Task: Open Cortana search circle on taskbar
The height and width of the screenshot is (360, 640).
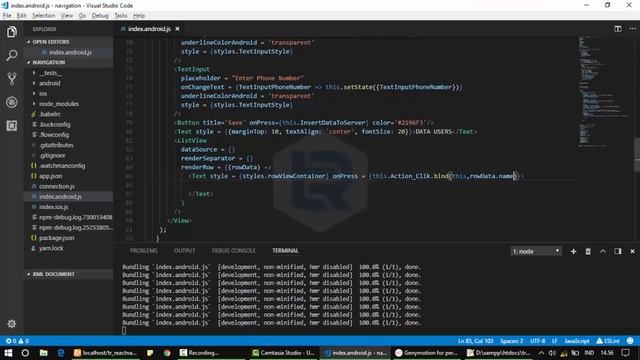Action: pyautogui.click(x=25, y=353)
